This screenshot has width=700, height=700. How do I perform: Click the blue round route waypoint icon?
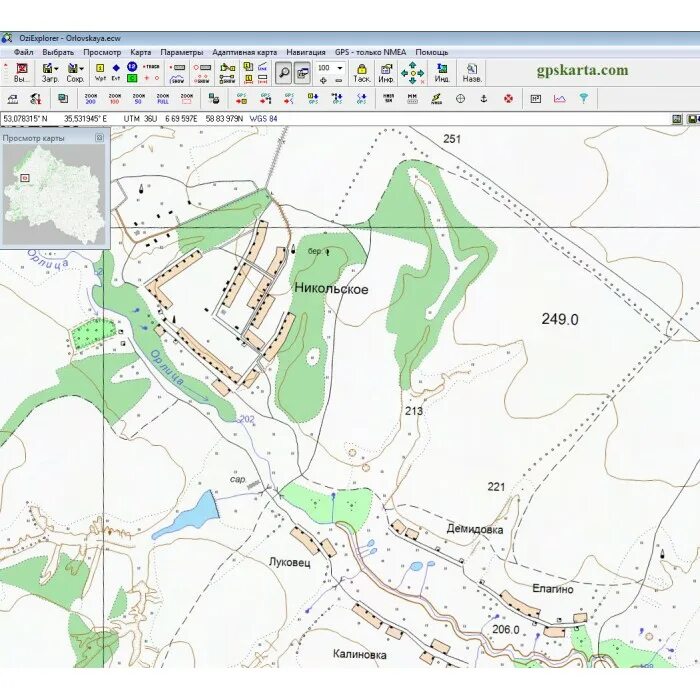click(132, 67)
